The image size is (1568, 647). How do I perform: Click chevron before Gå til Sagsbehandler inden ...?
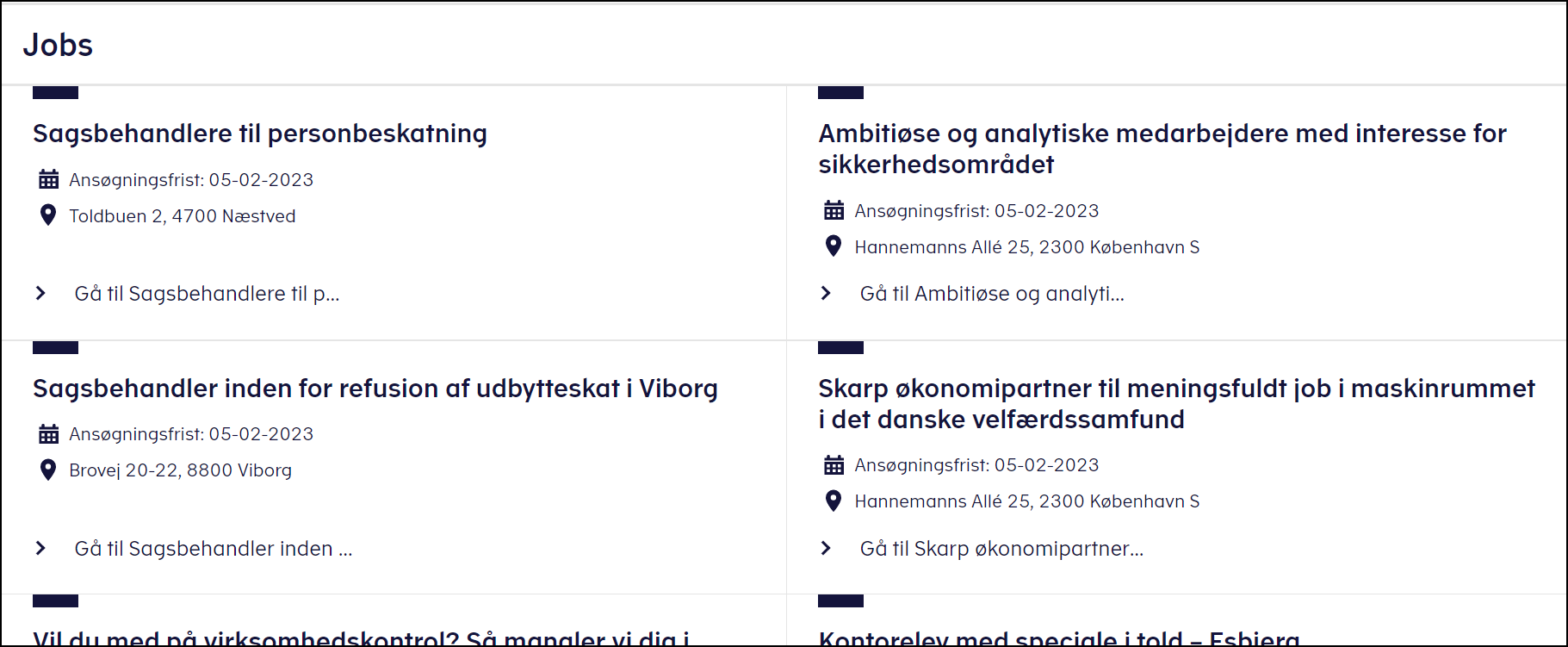click(x=40, y=548)
